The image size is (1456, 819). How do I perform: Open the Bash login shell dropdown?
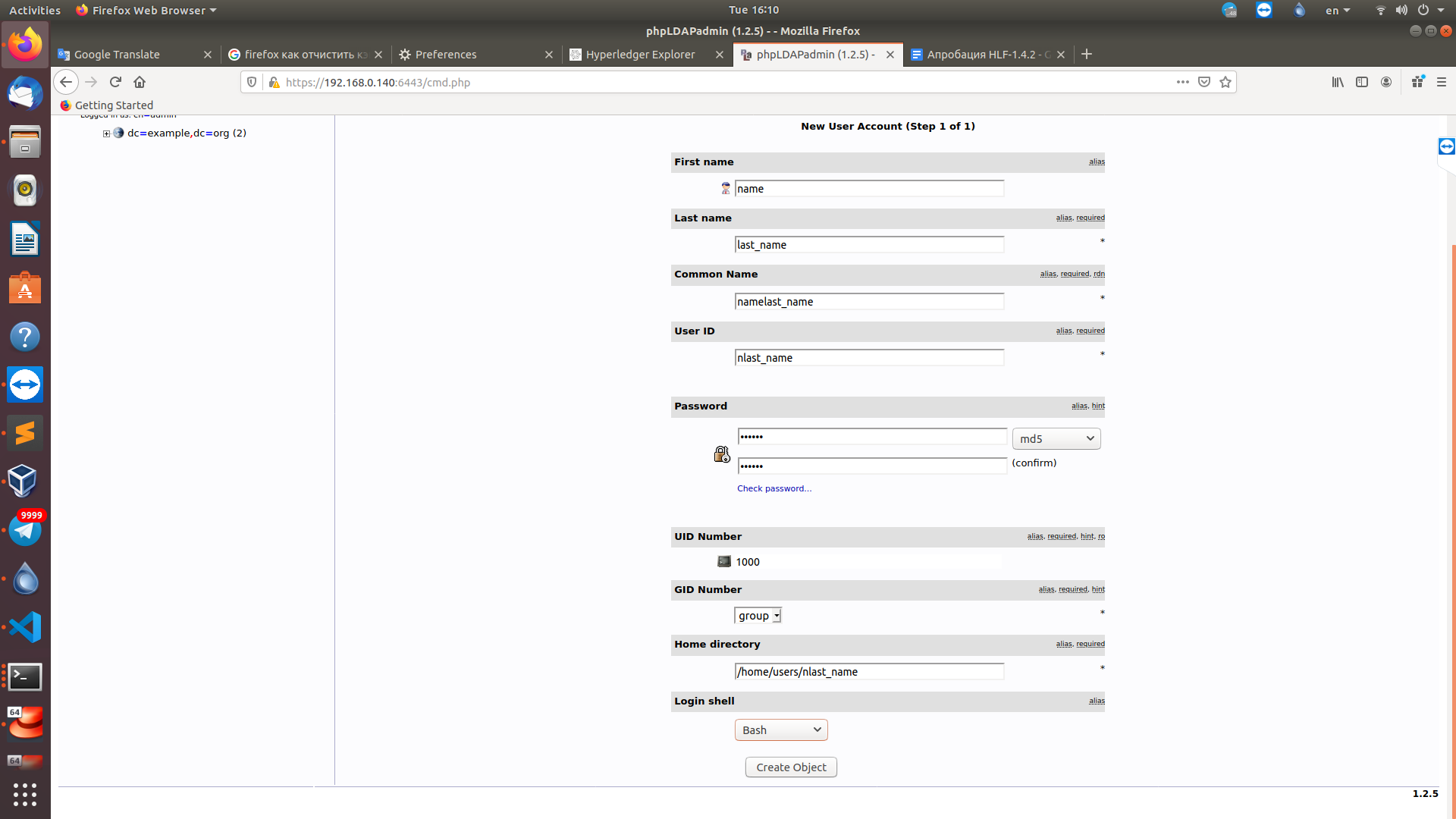pyautogui.click(x=780, y=730)
